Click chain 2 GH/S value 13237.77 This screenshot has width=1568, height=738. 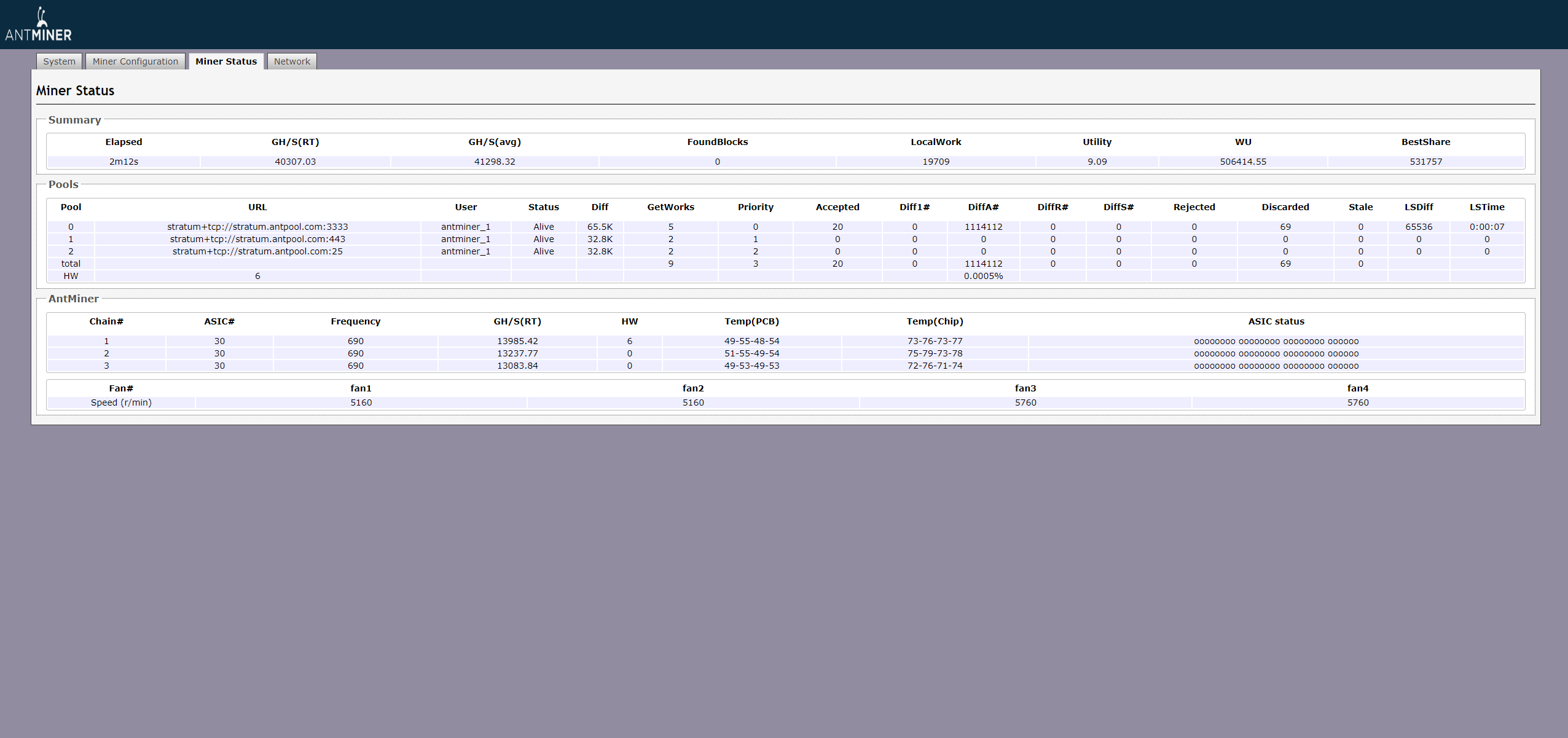pyautogui.click(x=517, y=353)
